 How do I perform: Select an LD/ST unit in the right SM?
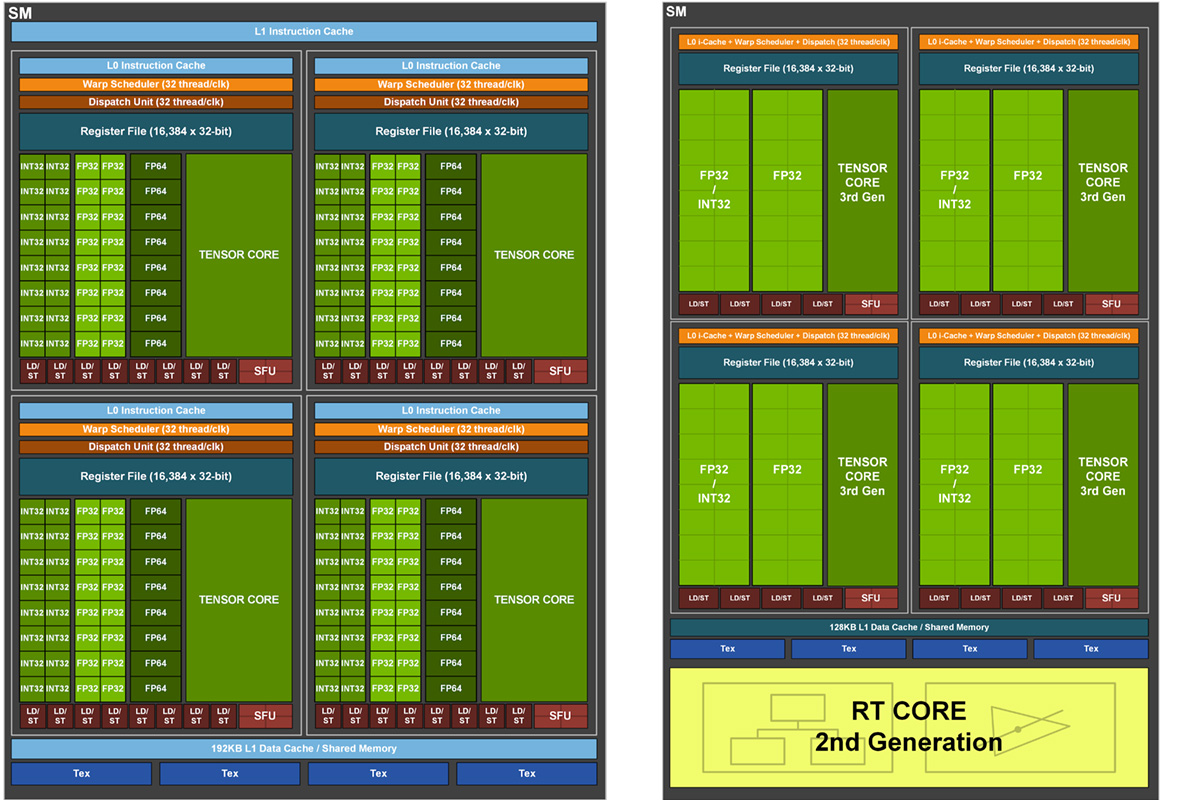698,303
